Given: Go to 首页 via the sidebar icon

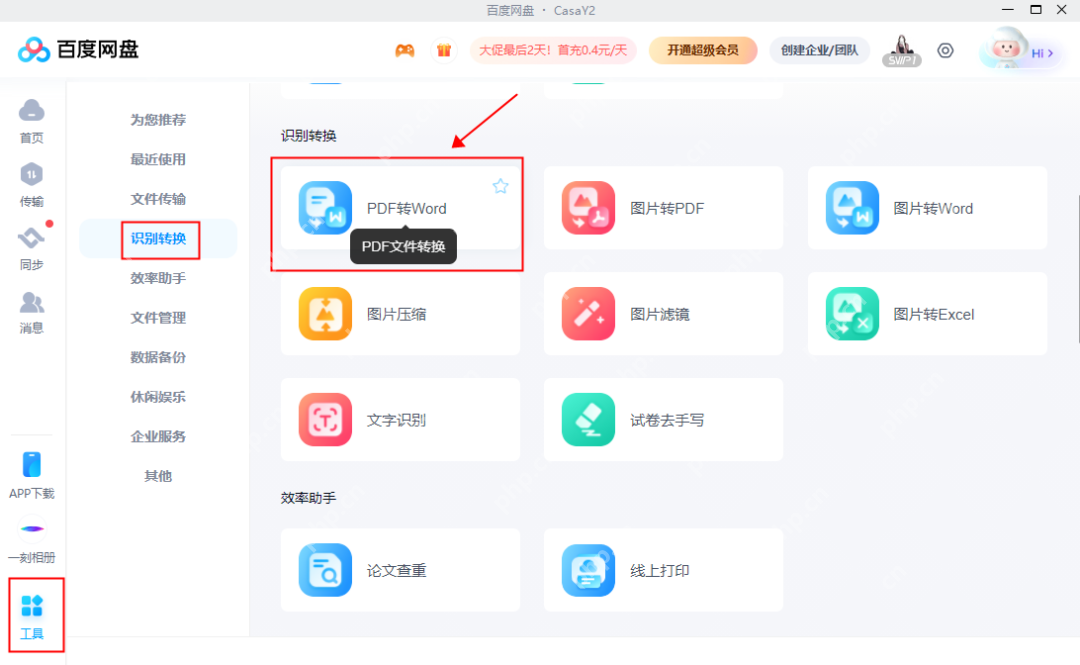Looking at the screenshot, I should [31, 120].
